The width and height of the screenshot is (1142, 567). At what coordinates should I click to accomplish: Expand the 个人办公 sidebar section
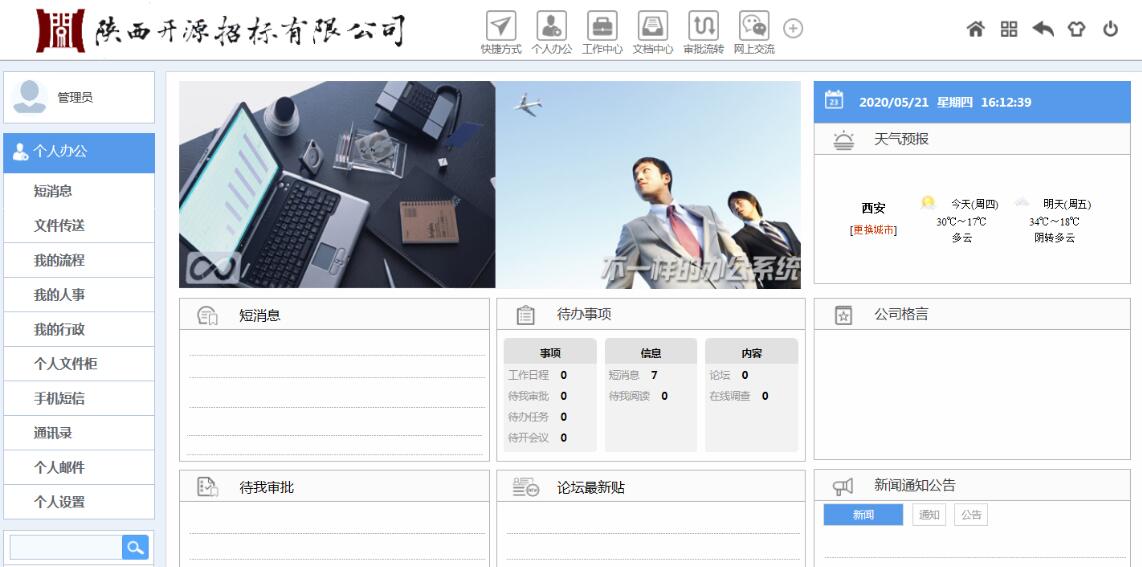(79, 152)
